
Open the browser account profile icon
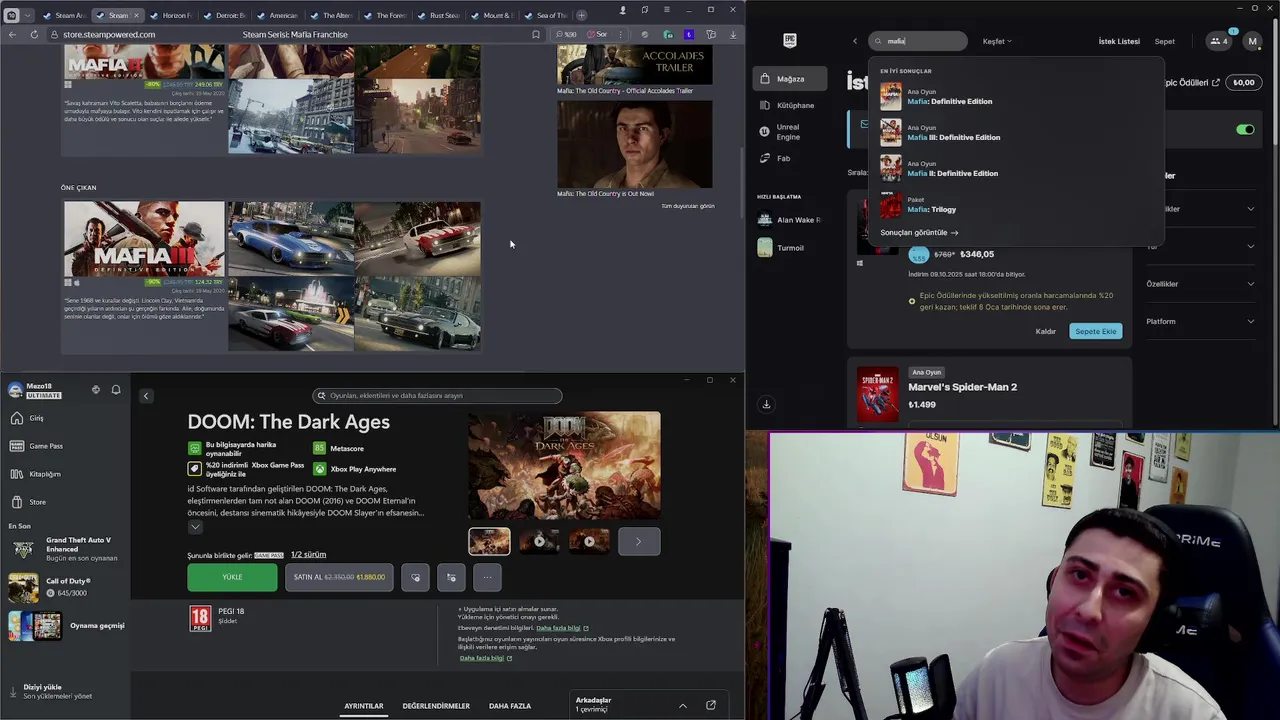[623, 10]
